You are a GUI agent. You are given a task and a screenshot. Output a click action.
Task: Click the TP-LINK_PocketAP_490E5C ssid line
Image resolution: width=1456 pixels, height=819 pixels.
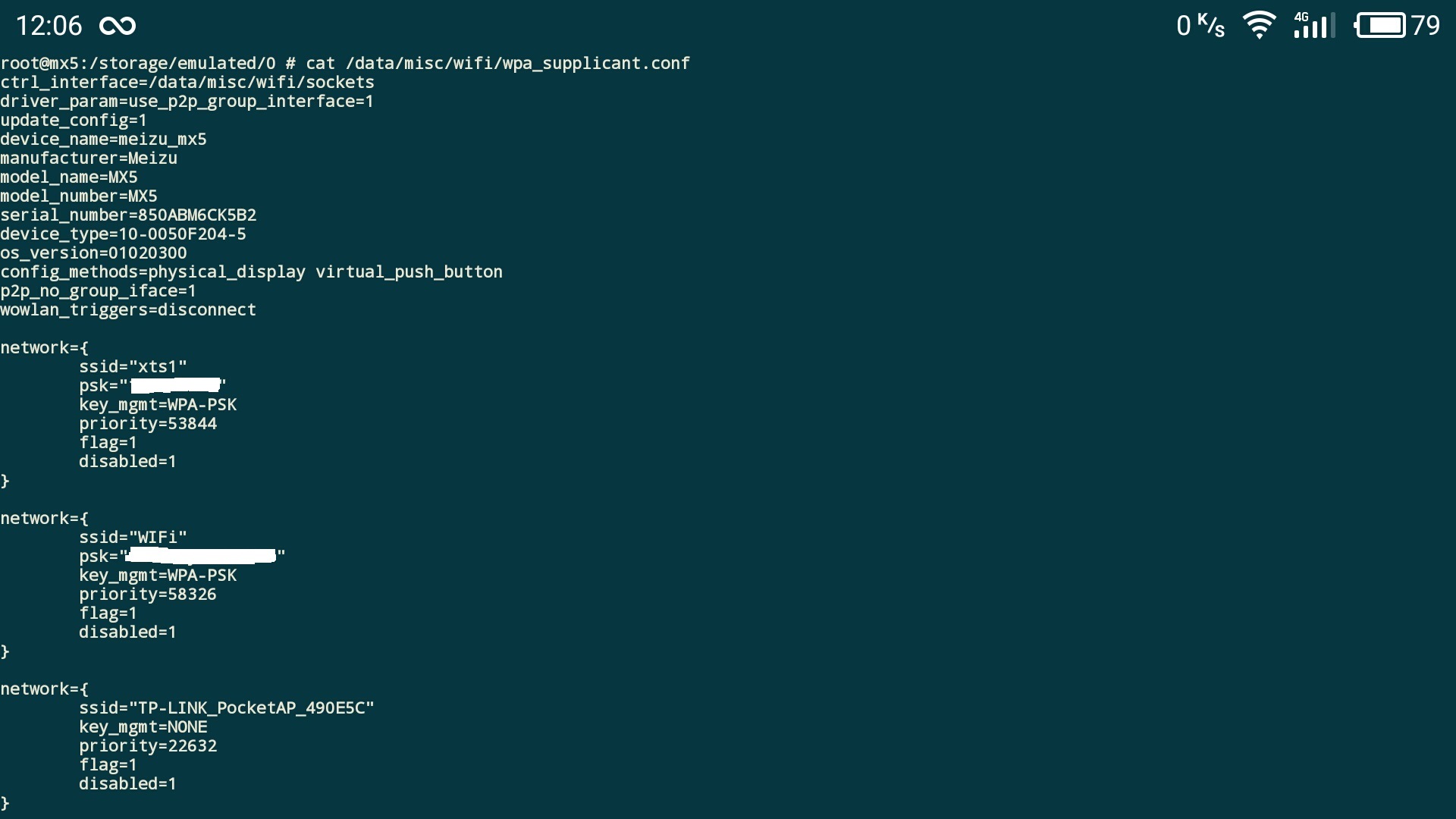tap(227, 708)
